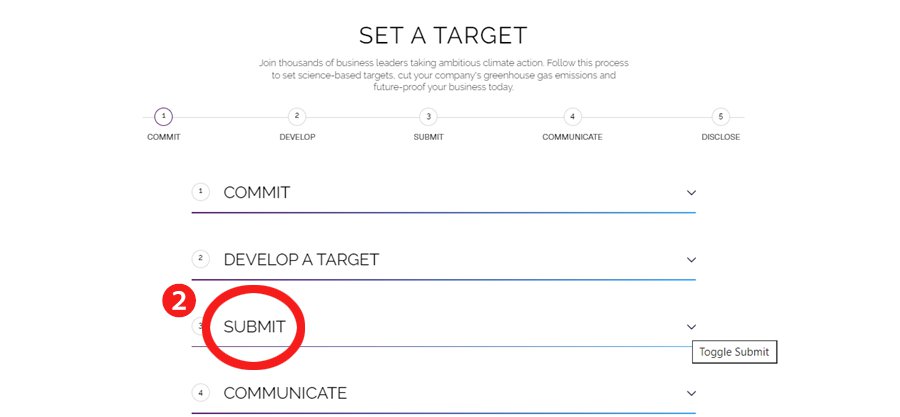The width and height of the screenshot is (900, 417).
Task: Click the DEVELOP A TARGET heading
Action: [301, 260]
